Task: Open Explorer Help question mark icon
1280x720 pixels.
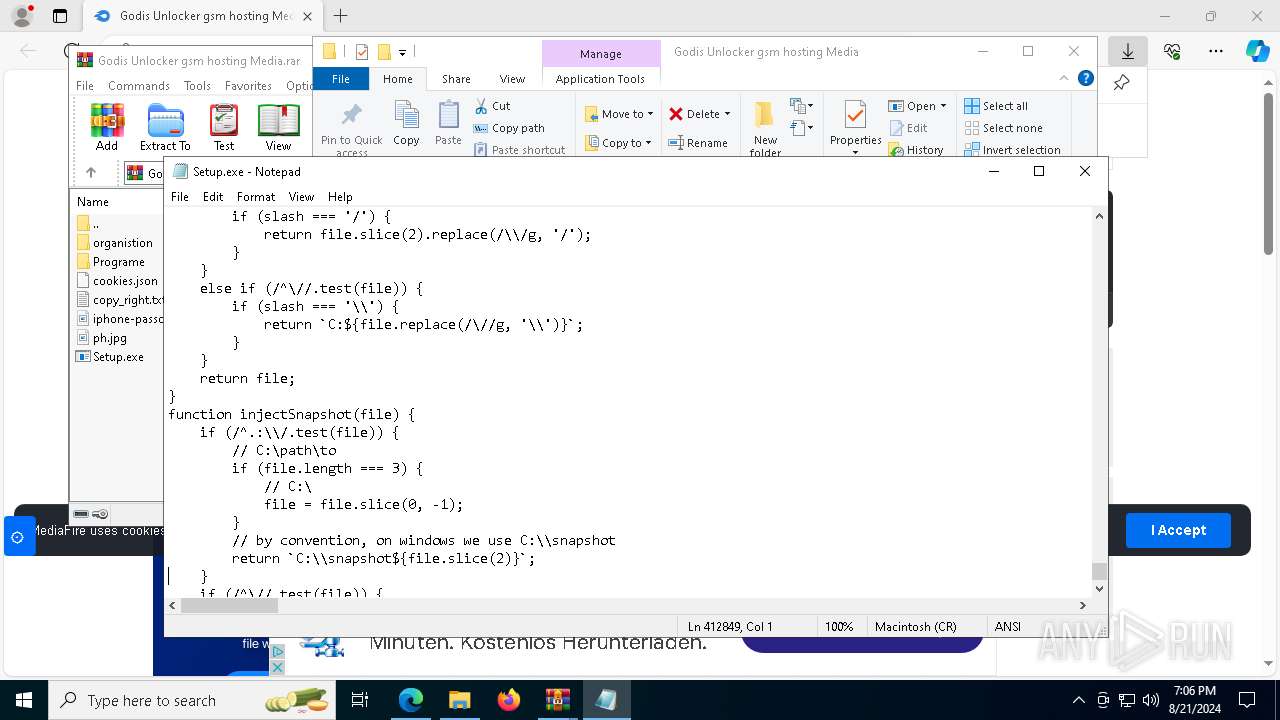Action: pos(1086,79)
